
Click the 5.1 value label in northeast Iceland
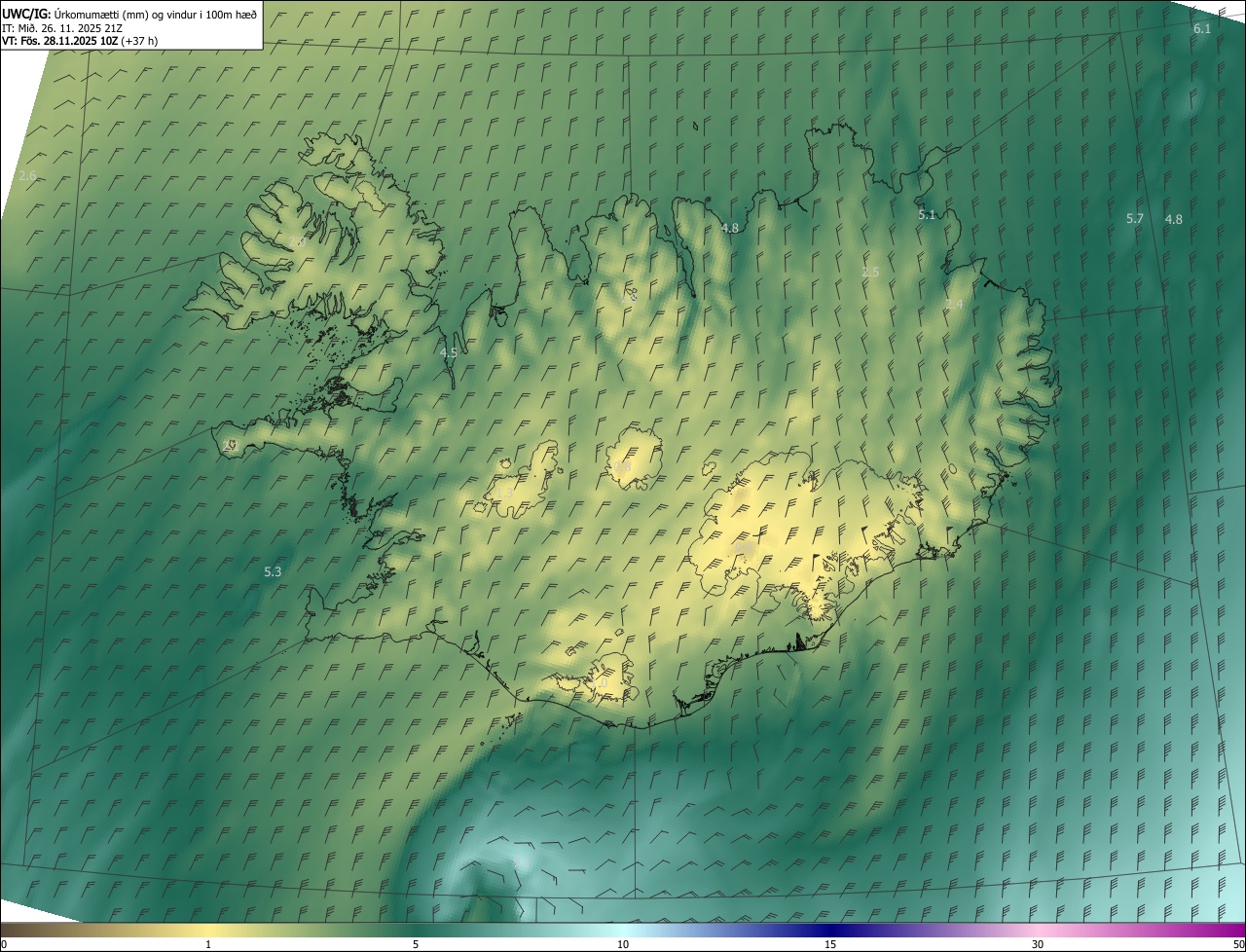(927, 215)
